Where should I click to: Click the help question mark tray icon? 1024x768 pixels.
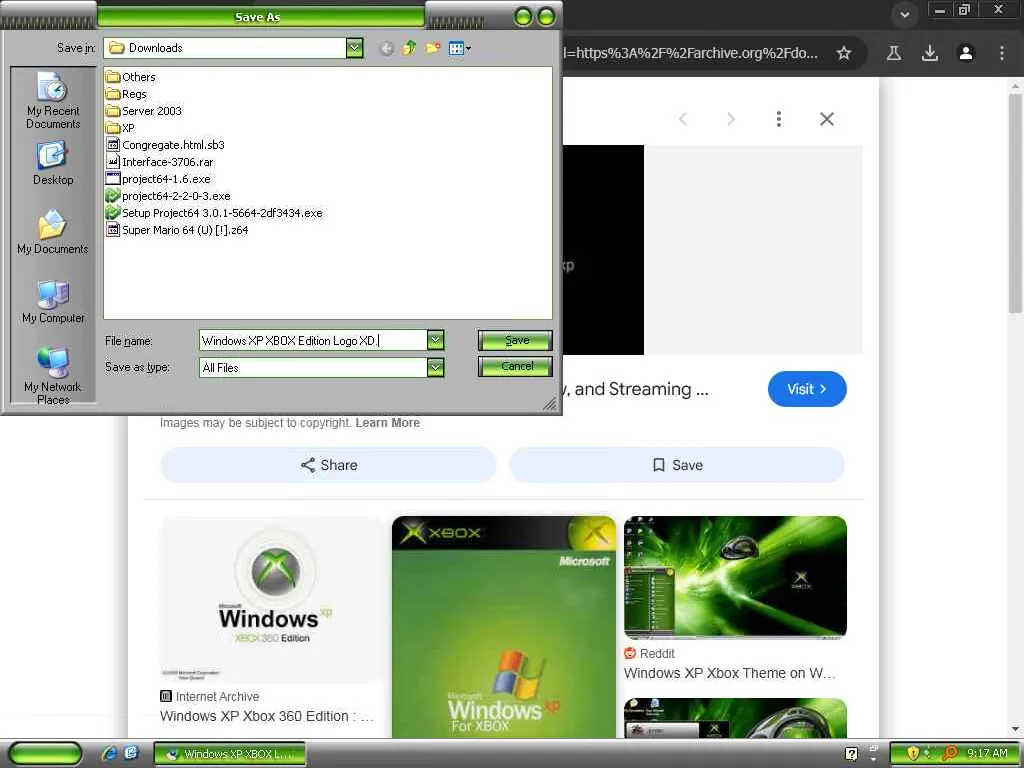pyautogui.click(x=851, y=754)
